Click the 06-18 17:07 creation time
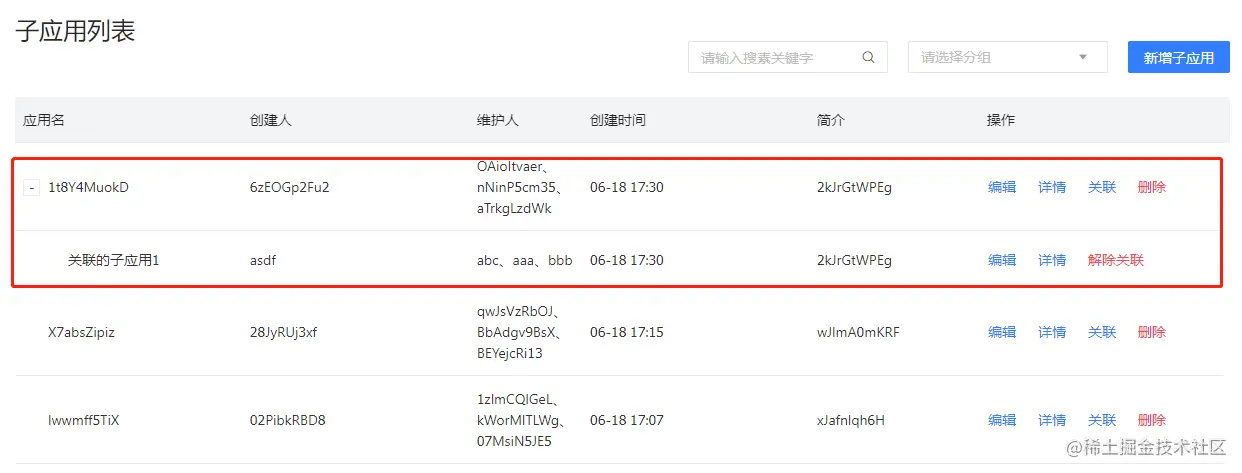Image resolution: width=1242 pixels, height=473 pixels. pos(627,420)
